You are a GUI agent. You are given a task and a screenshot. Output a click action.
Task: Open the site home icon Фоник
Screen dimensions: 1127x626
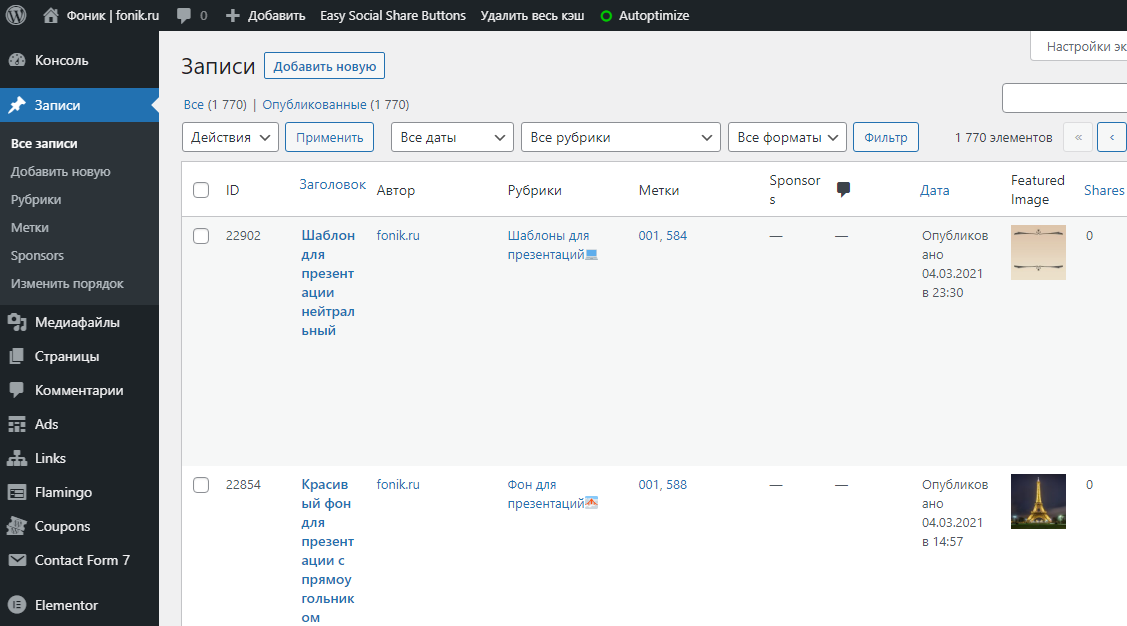click(x=51, y=16)
